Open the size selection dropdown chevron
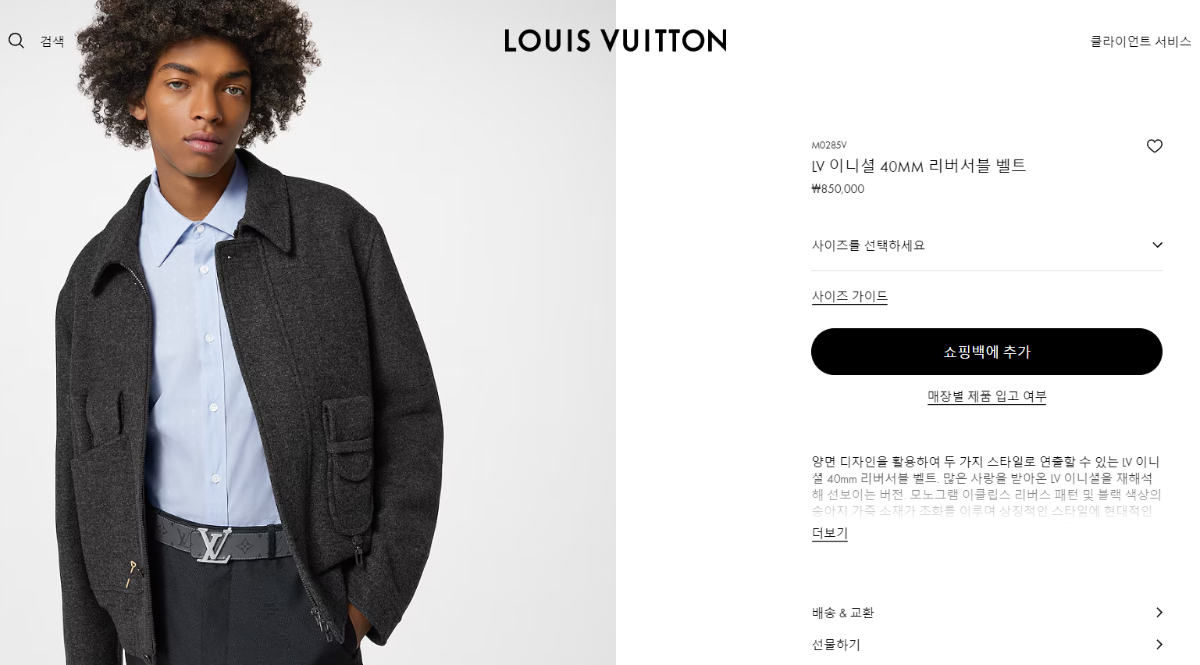1200x665 pixels. pos(1157,245)
